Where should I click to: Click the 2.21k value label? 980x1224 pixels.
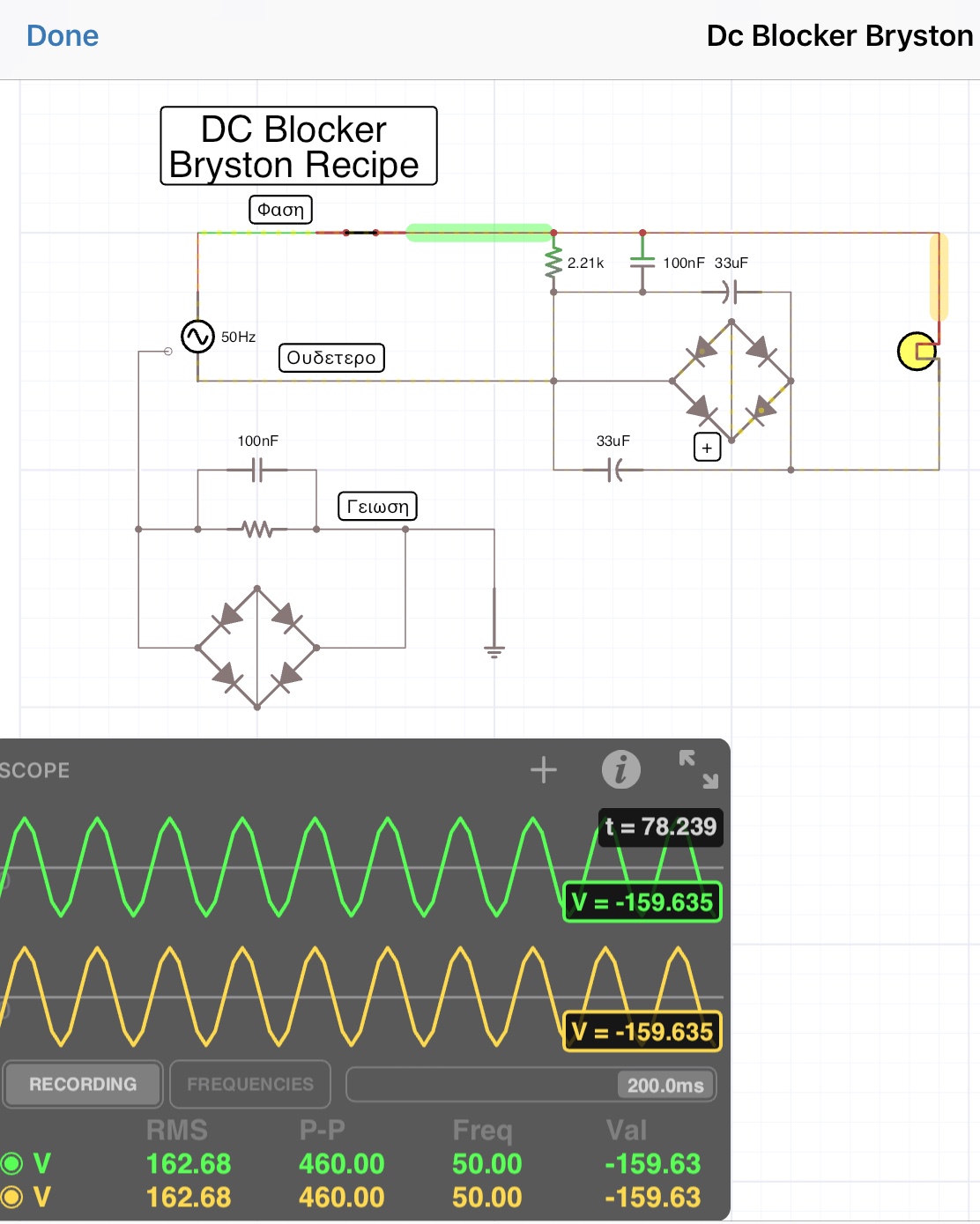585,263
